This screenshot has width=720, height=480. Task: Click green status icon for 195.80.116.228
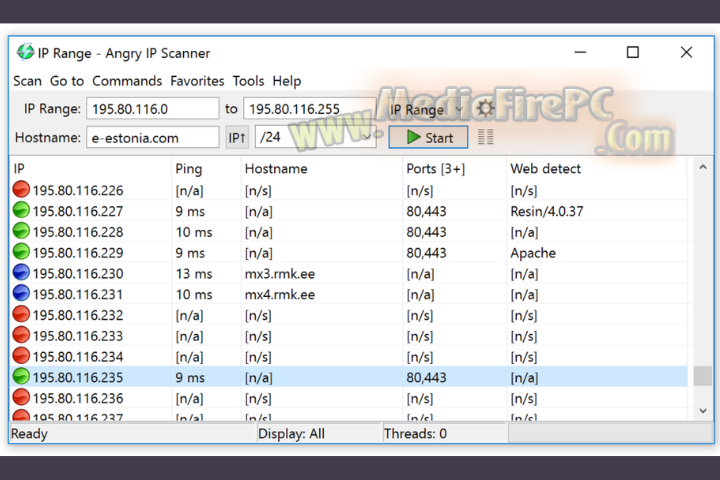point(21,231)
